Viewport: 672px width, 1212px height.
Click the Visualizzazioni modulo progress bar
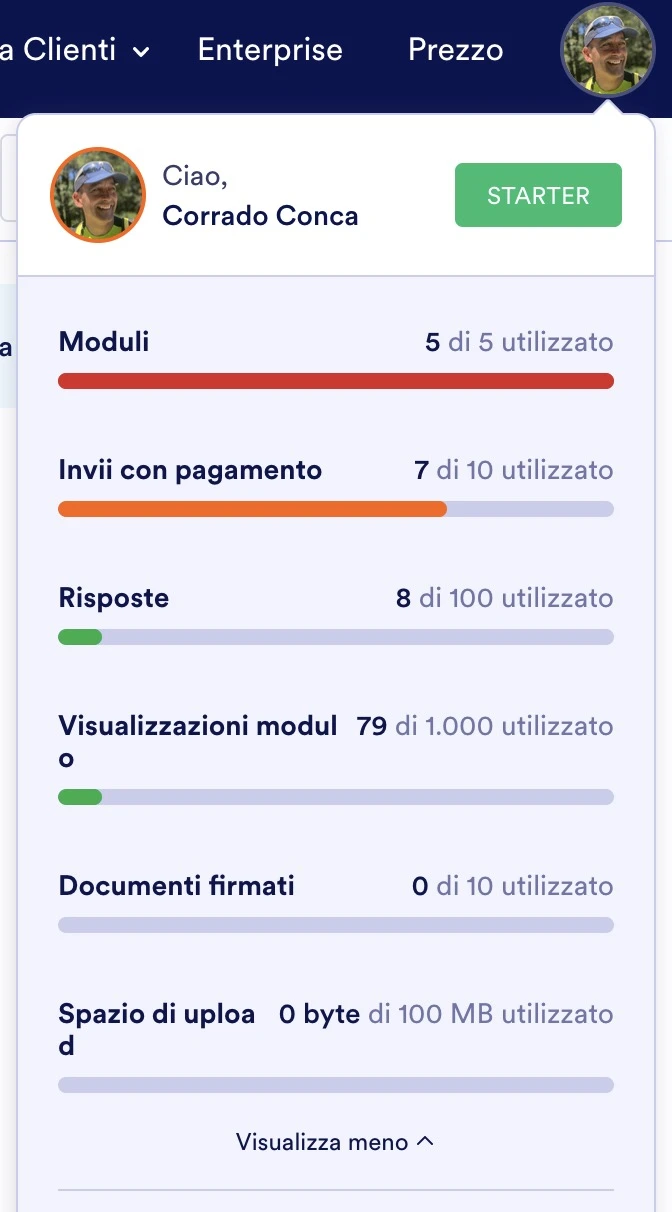click(335, 796)
